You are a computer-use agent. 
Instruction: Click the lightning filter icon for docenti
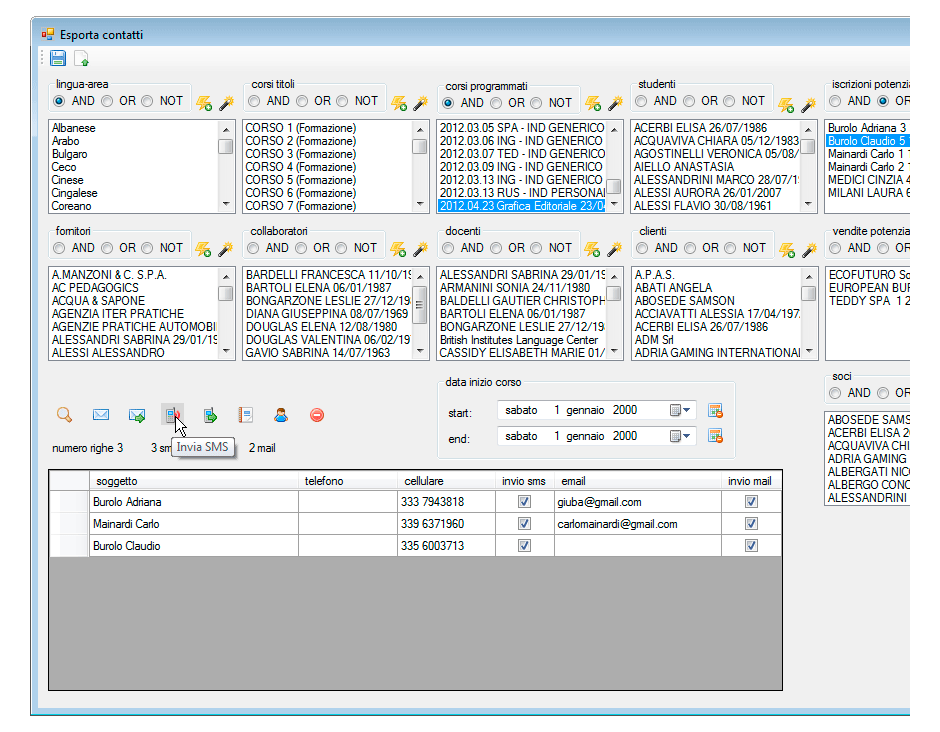click(x=592, y=249)
